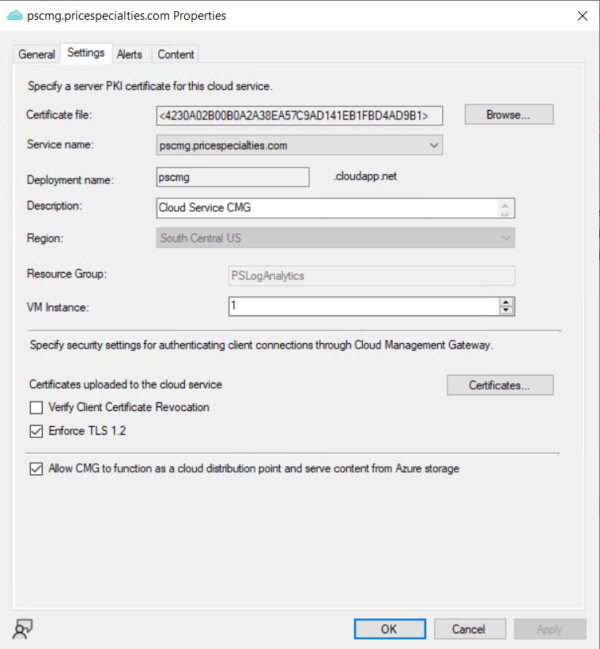Viewport: 600px width, 649px height.
Task: Increase VM Instance count with up arrow
Action: click(x=506, y=302)
